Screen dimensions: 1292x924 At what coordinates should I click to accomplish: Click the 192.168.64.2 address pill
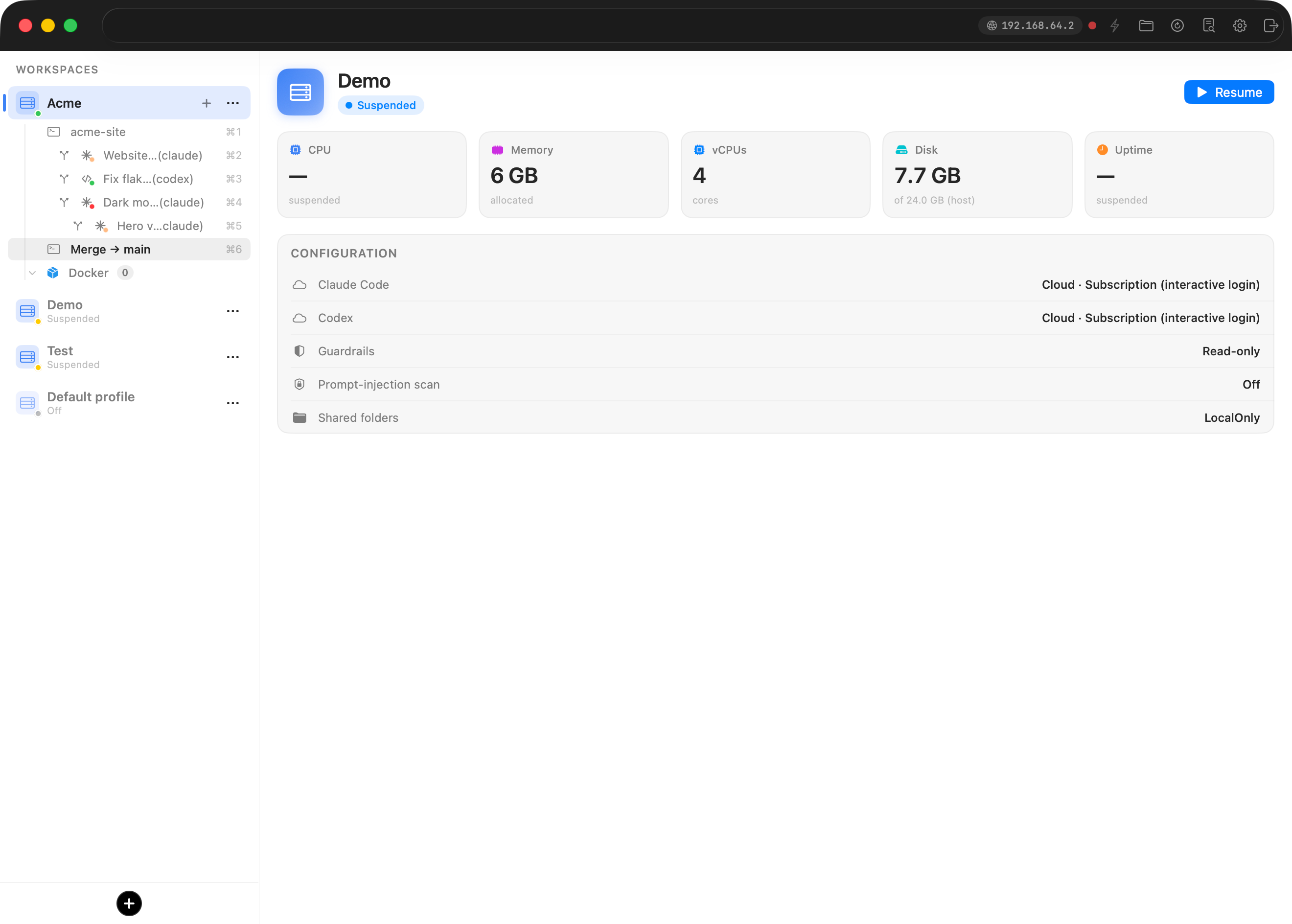[1030, 25]
